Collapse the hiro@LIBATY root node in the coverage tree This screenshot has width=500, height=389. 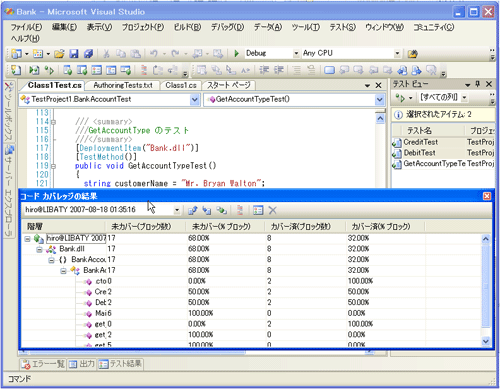[x=28, y=239]
